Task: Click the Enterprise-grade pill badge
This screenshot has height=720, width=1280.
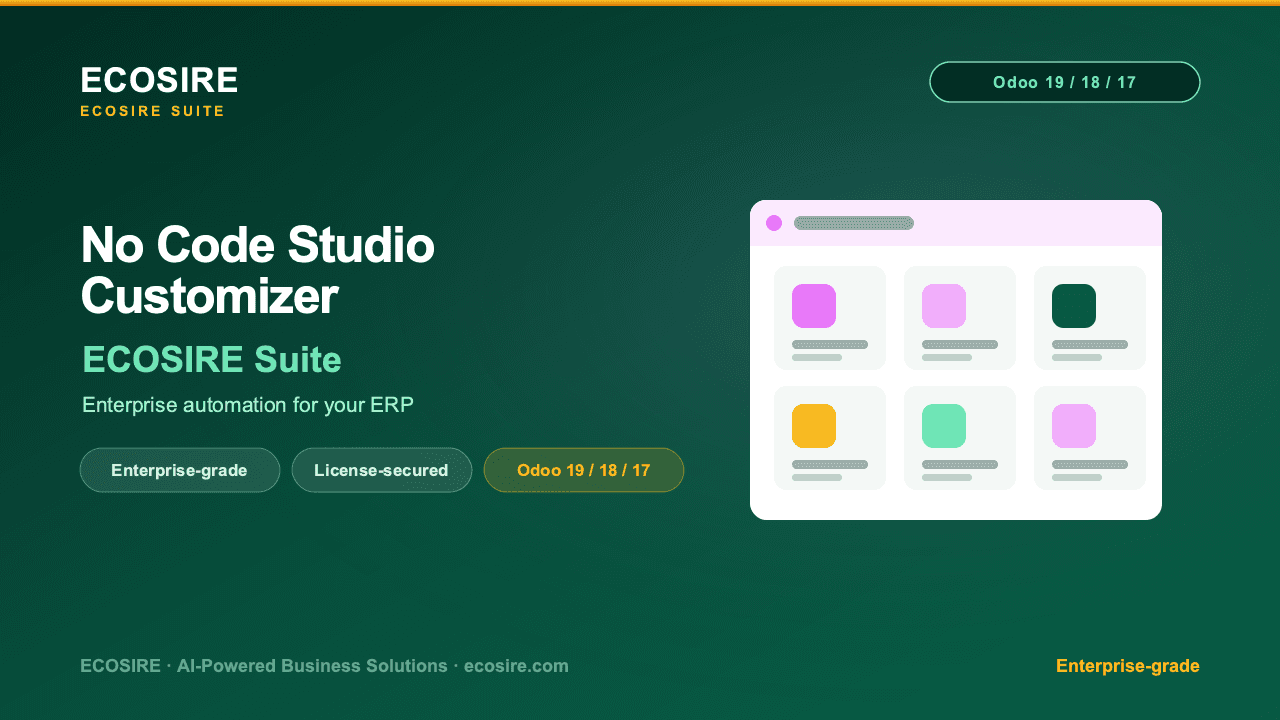Action: (x=180, y=470)
